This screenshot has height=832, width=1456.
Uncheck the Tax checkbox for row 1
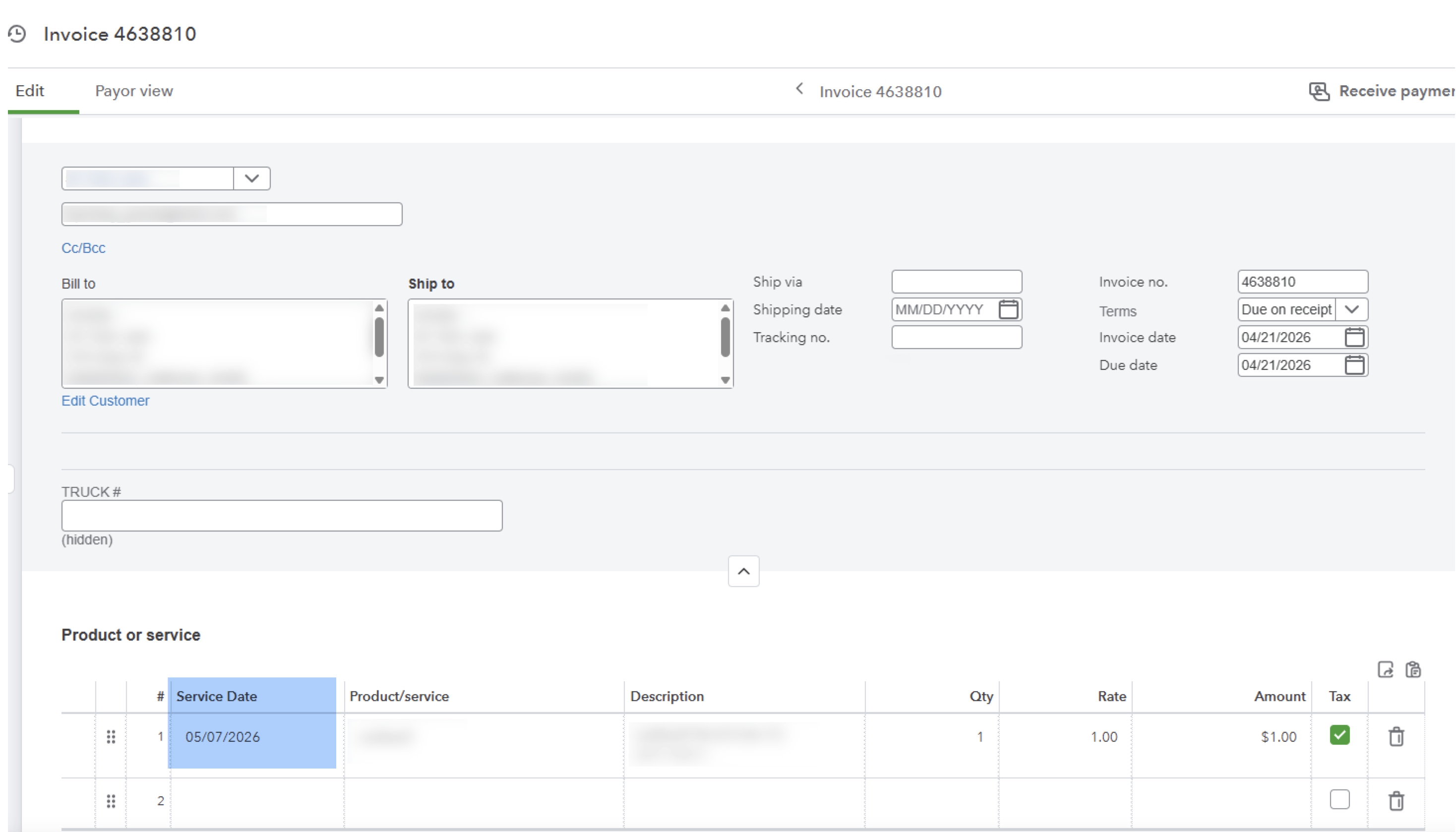1339,735
